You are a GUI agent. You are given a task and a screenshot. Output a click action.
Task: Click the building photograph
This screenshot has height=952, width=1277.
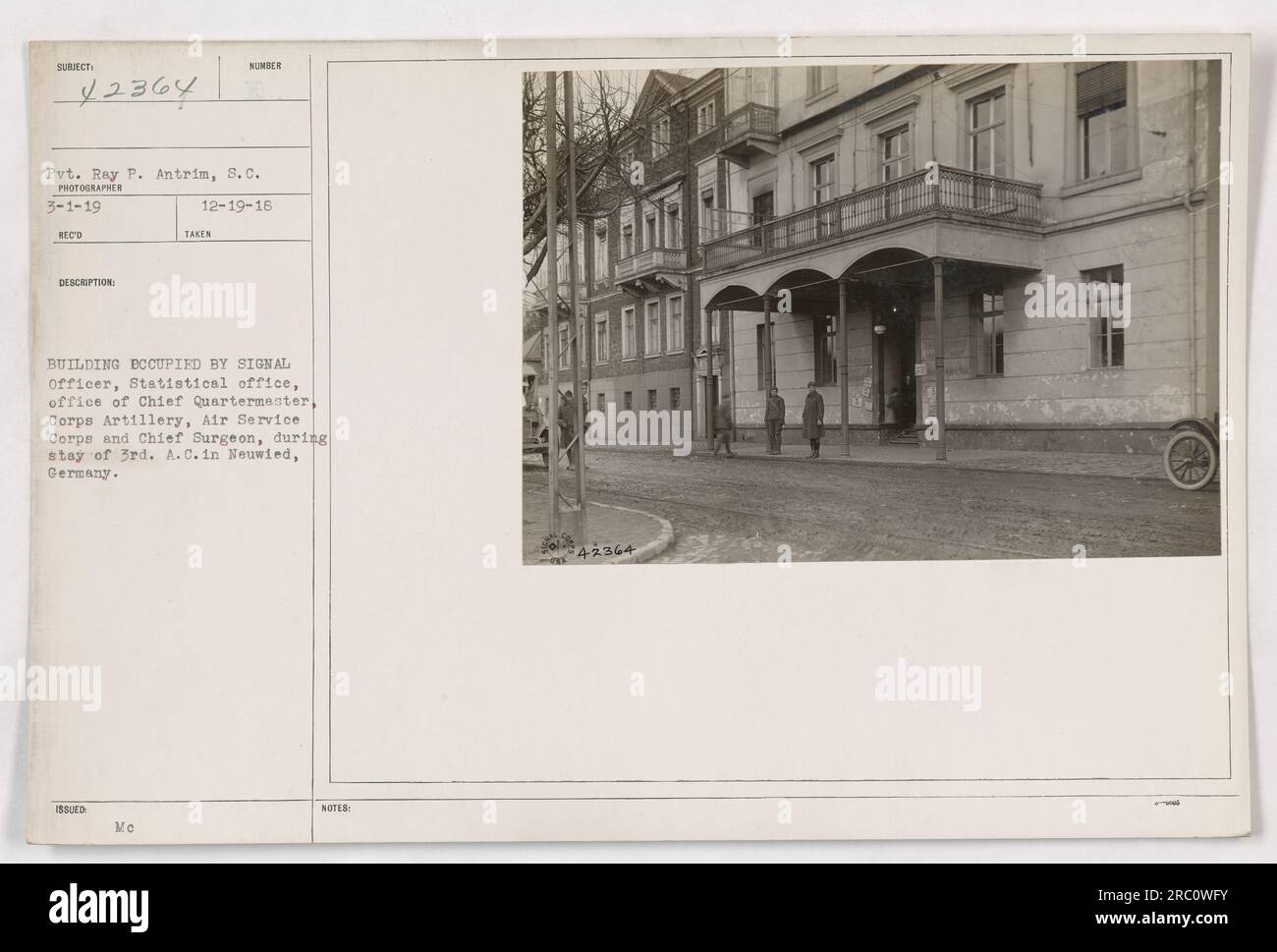[871, 312]
